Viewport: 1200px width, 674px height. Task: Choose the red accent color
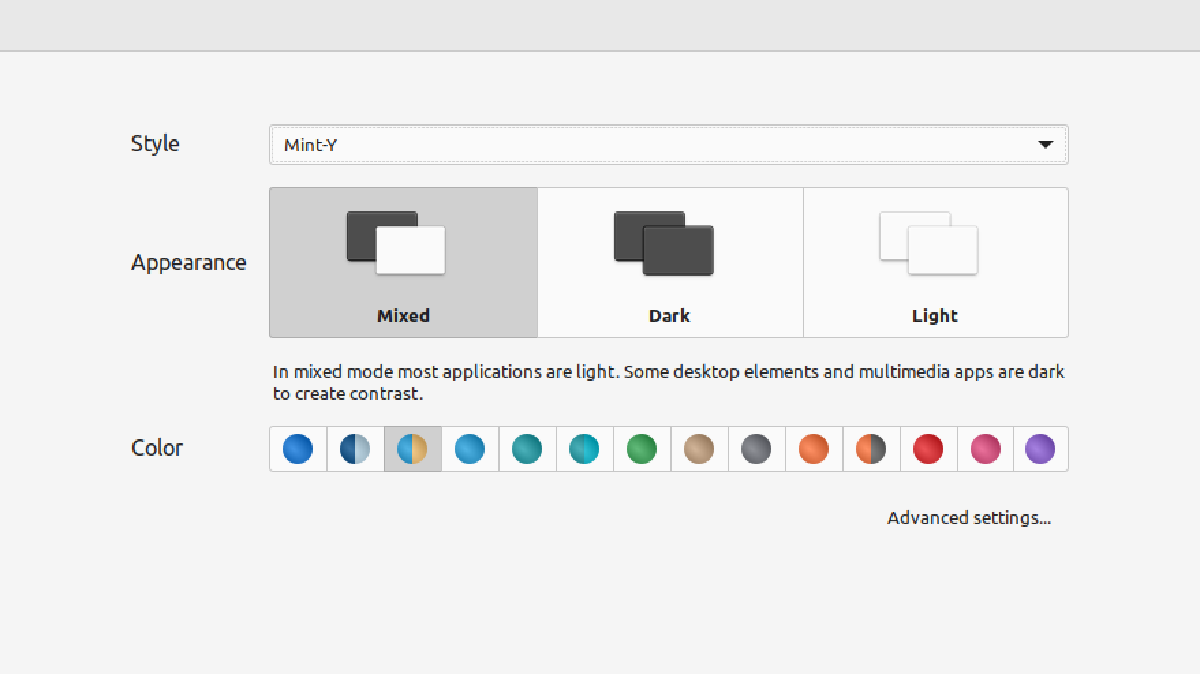coord(926,449)
